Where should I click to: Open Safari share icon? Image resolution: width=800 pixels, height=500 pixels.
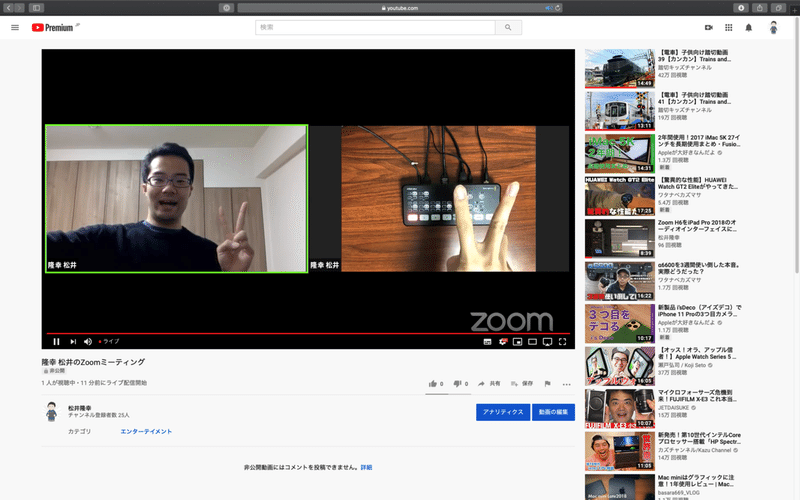(x=760, y=8)
